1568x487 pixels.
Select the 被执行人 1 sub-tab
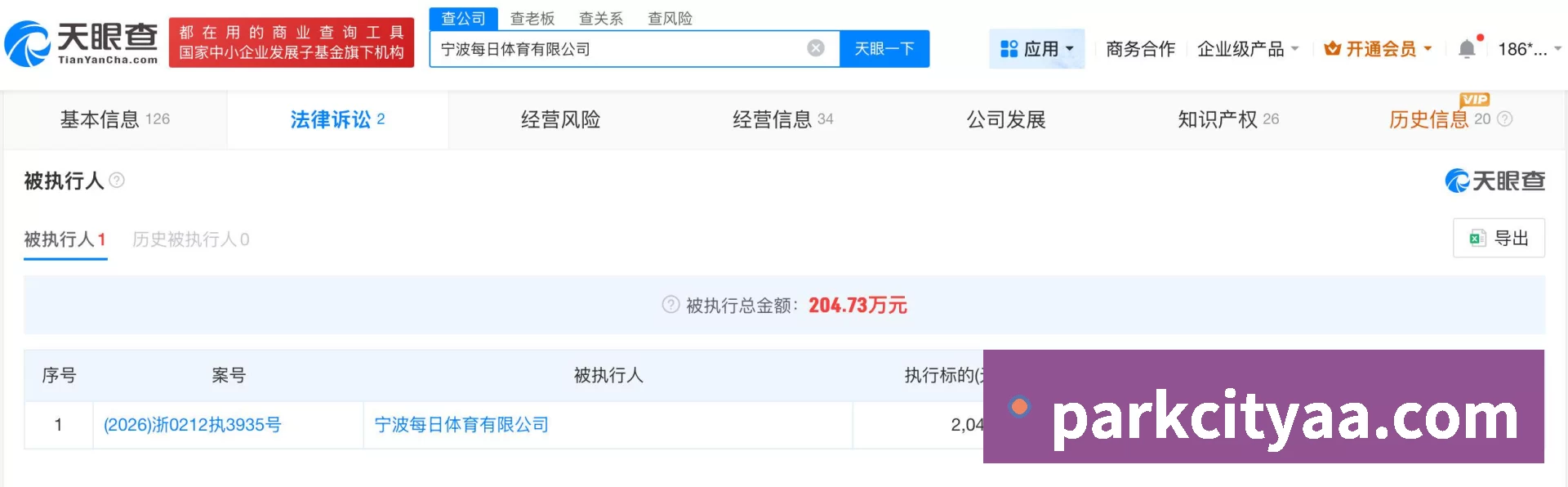click(x=65, y=239)
